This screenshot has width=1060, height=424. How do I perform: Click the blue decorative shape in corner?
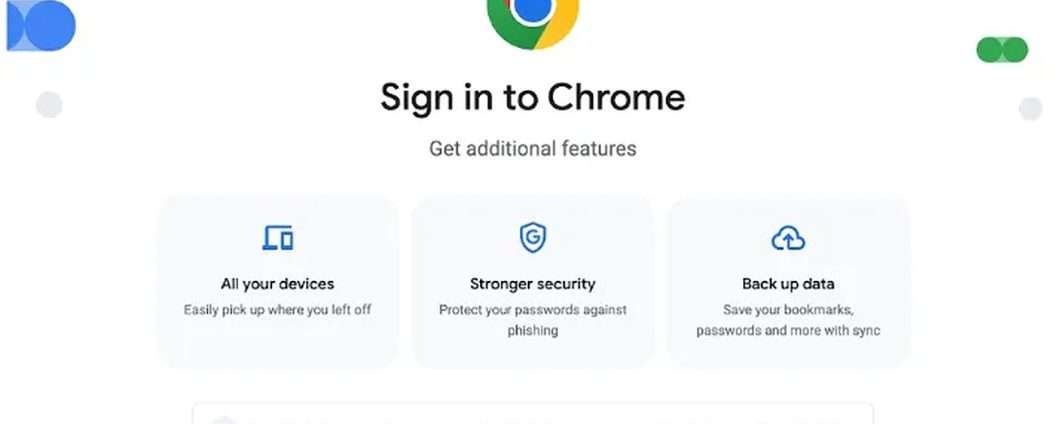click(x=40, y=25)
